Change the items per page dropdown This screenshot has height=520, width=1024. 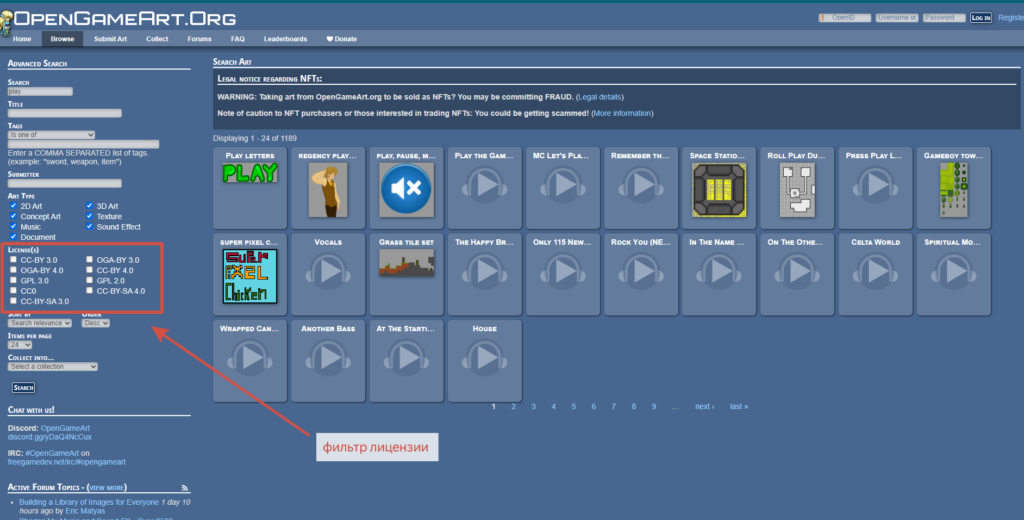coord(20,344)
